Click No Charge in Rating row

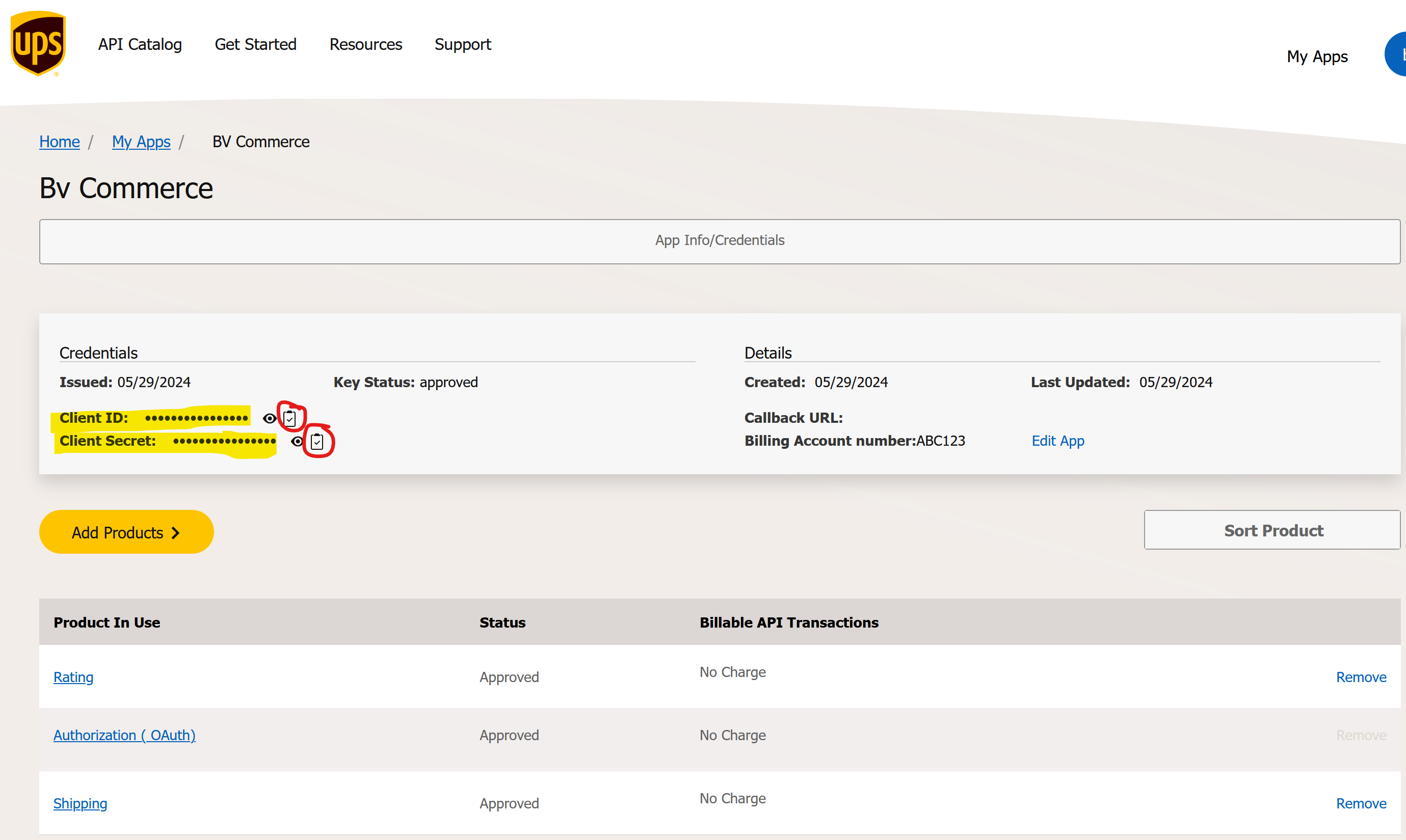733,672
